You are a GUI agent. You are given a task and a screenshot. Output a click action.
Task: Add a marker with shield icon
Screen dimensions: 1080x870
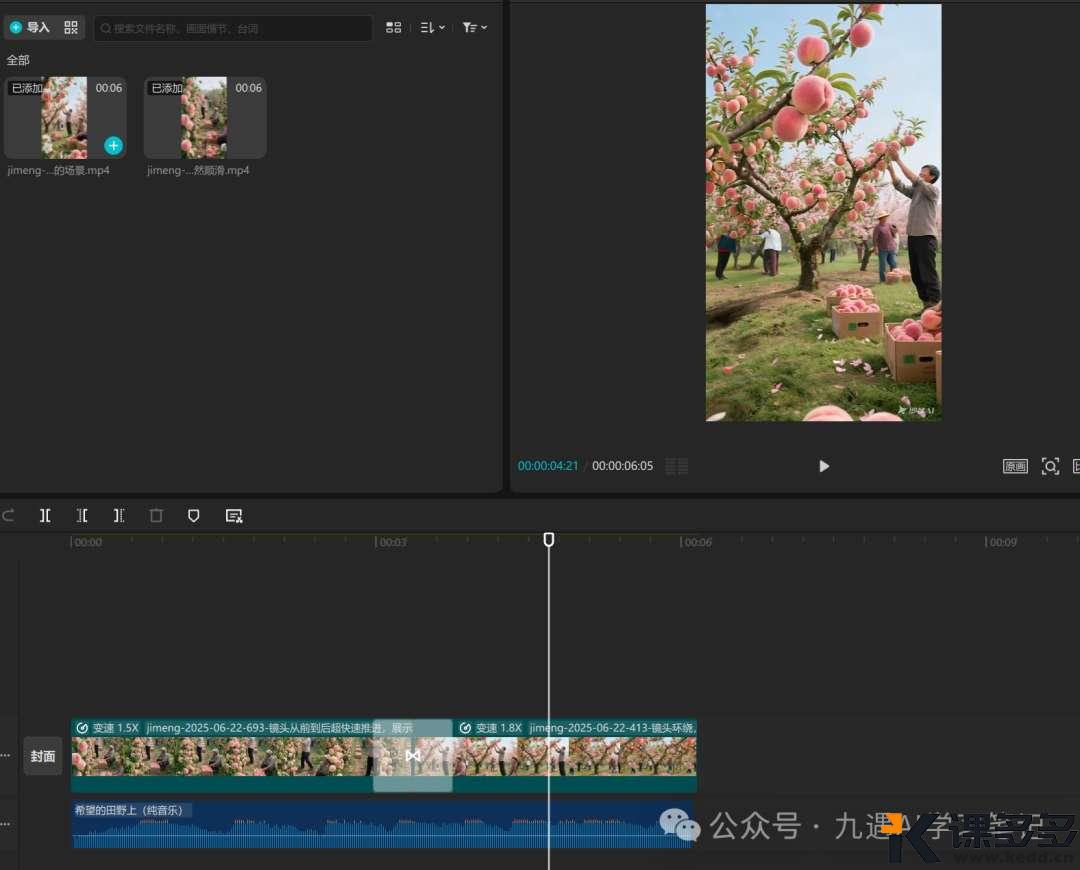194,516
